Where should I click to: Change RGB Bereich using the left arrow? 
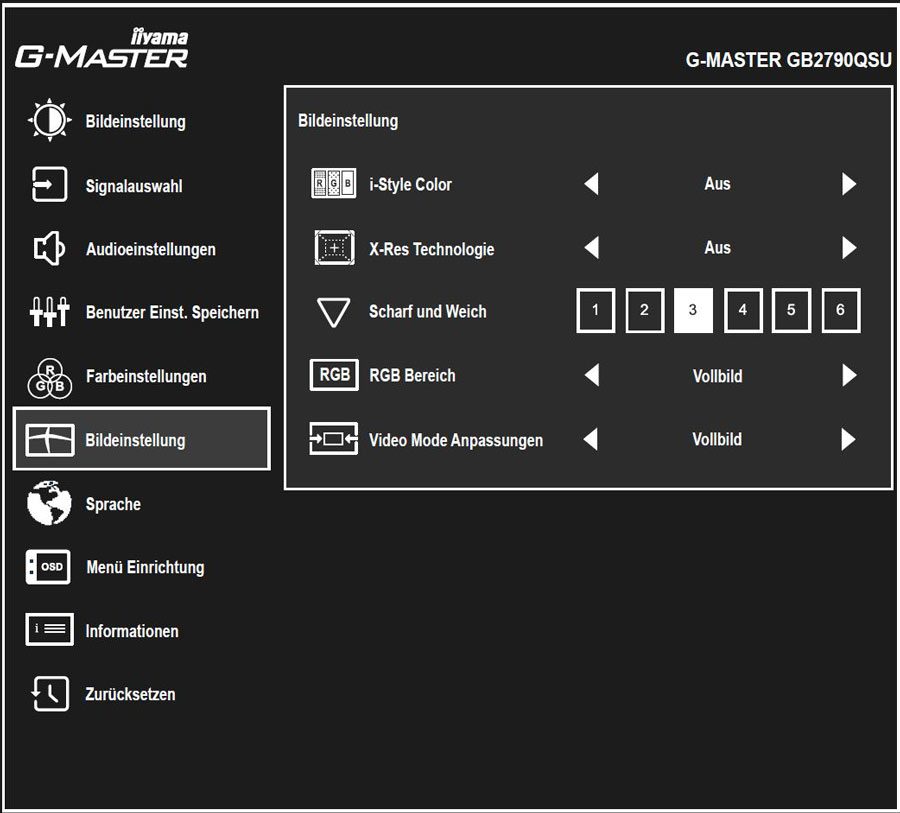[591, 375]
